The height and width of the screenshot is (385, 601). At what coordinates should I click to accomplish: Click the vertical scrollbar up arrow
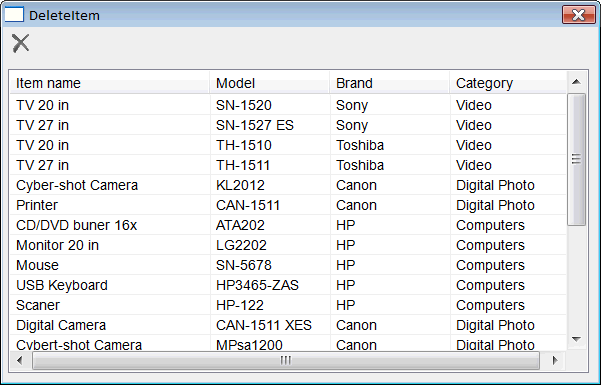[576, 82]
